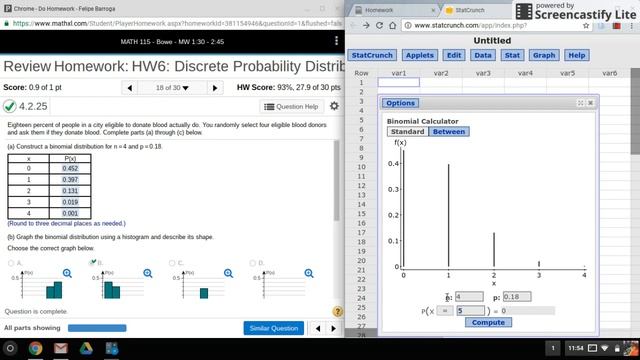Enlarge graph D with the magnifier icon
Viewport: 640px width, 360px height.
click(309, 273)
